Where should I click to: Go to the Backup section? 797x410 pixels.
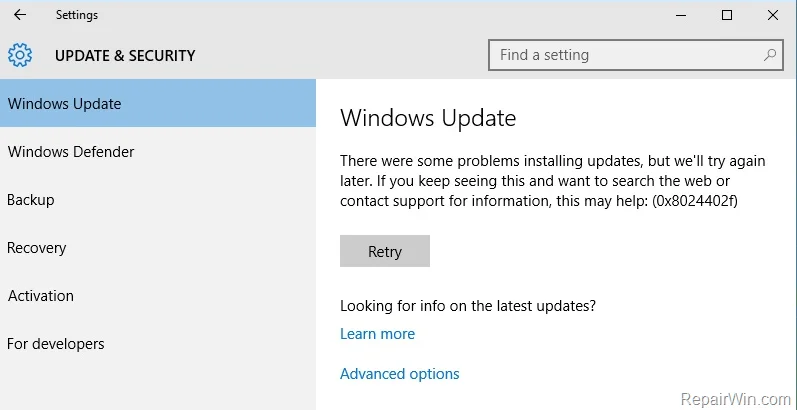point(31,200)
